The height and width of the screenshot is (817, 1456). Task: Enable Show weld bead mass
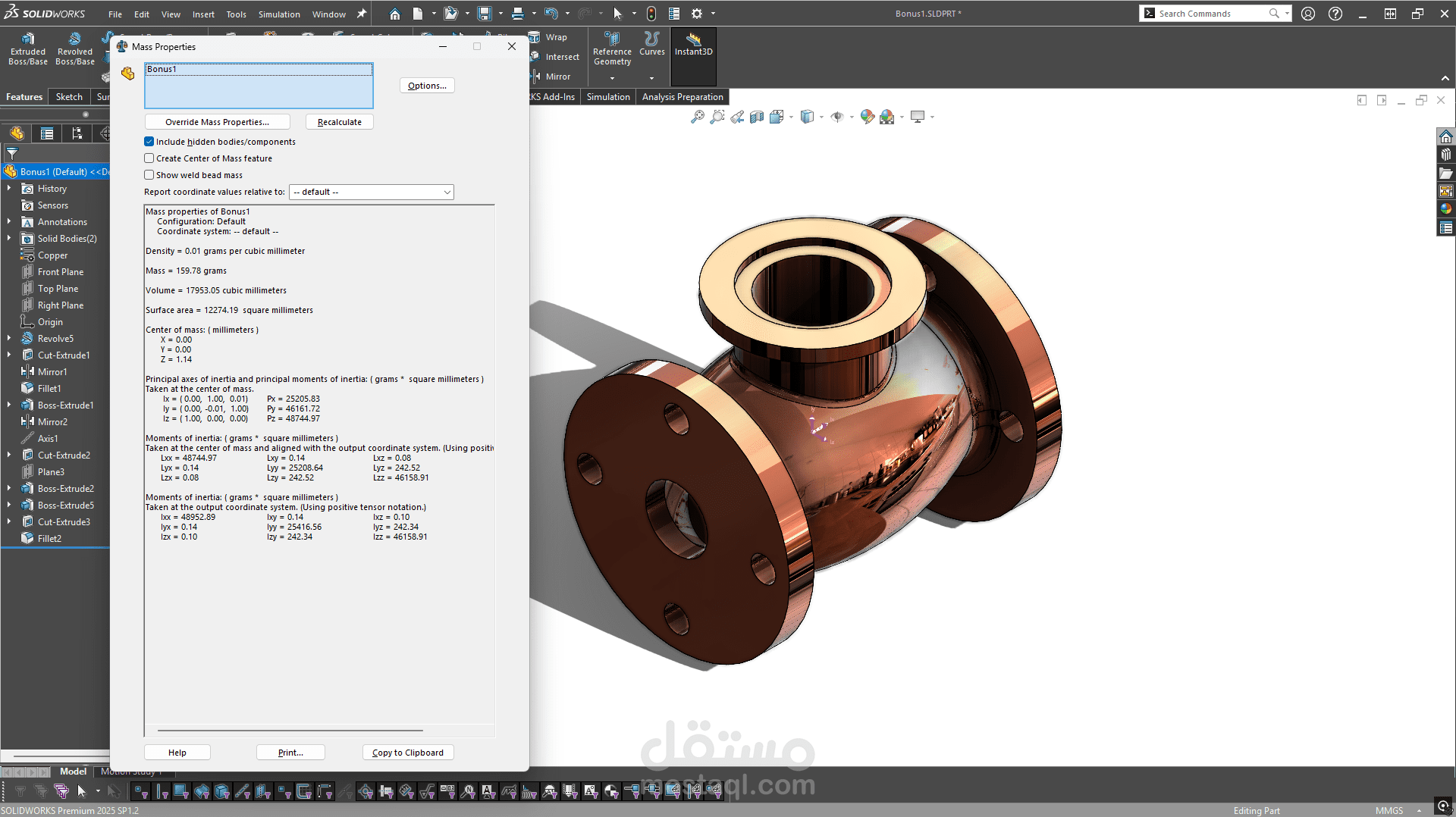pos(149,175)
